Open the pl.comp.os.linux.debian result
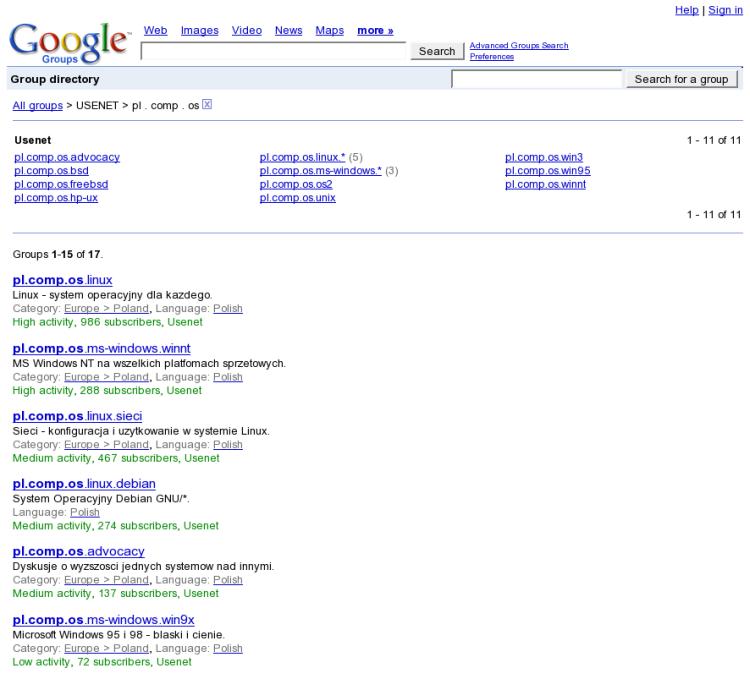This screenshot has height=679, width=750. 84,483
